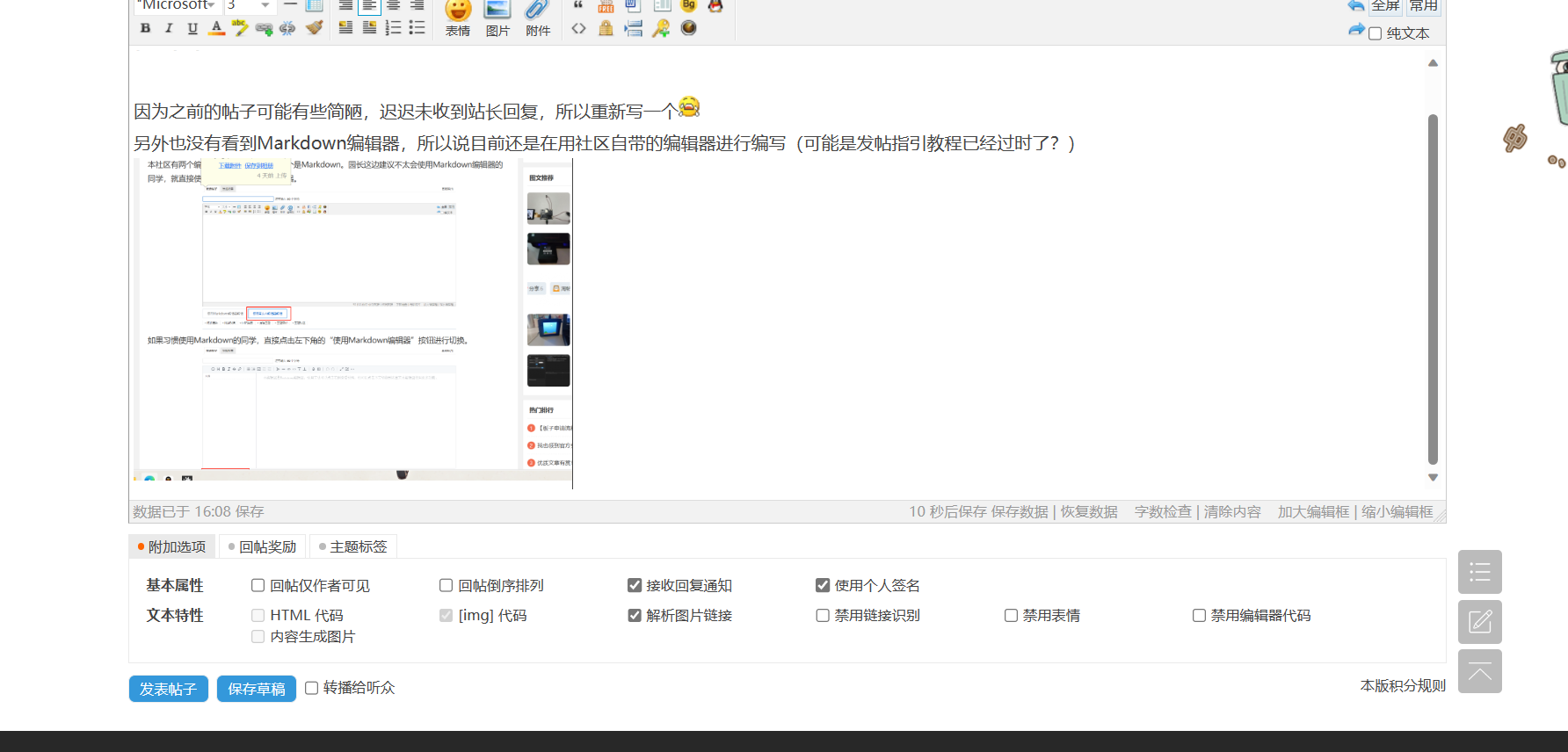Click the QQ penguin icon
Viewport: 1568px width, 752px height.
point(715,5)
